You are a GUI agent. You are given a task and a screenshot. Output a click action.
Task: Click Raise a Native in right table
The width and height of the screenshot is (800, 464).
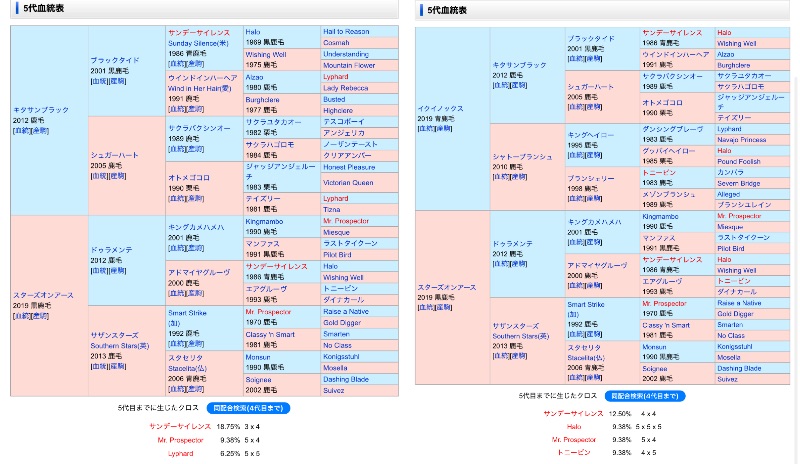coord(738,303)
